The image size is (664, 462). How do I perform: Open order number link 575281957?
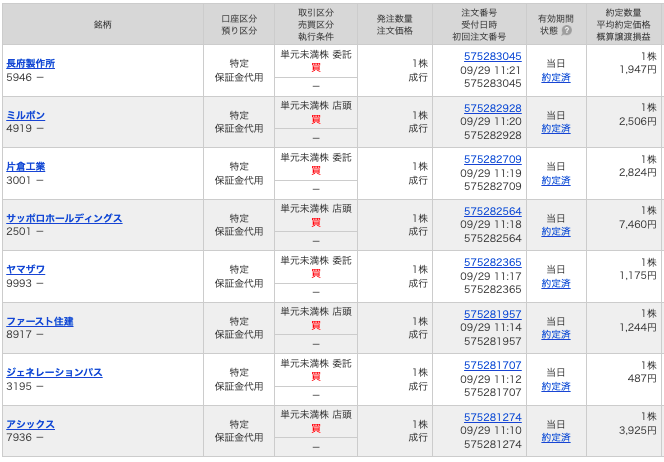click(x=493, y=314)
